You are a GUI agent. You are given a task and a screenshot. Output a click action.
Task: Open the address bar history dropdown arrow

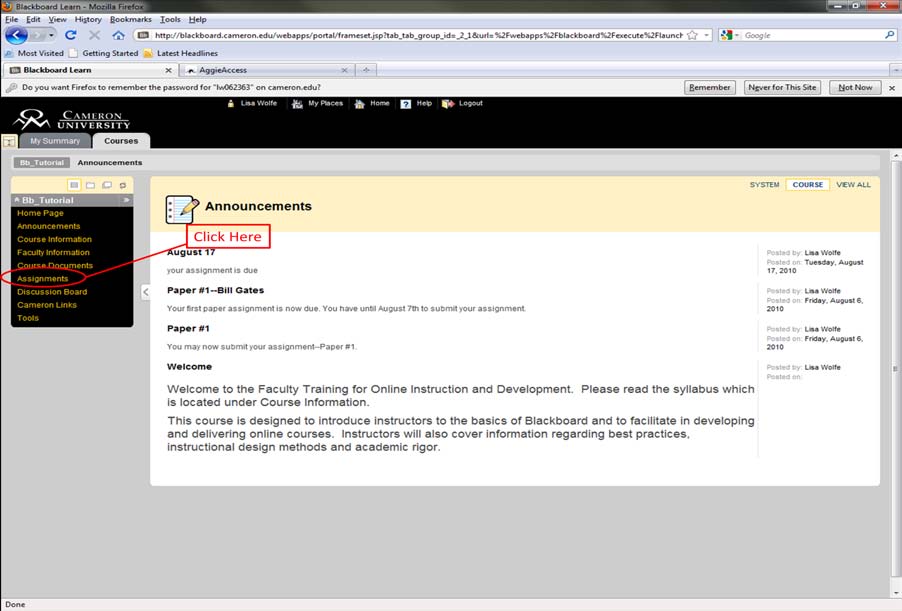[706, 35]
